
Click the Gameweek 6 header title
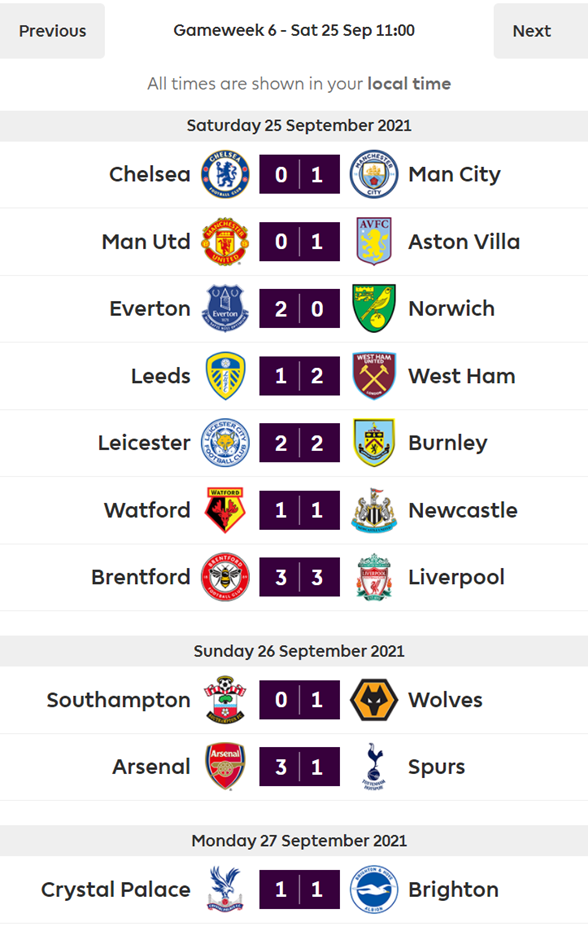click(294, 30)
